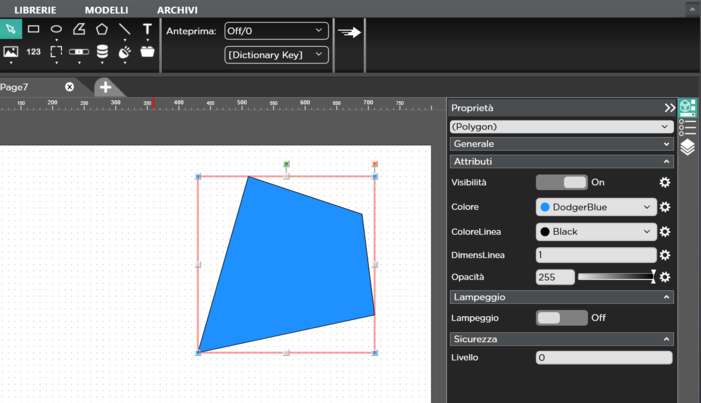This screenshot has width=701, height=403.
Task: Expand the Generale section
Action: [561, 144]
